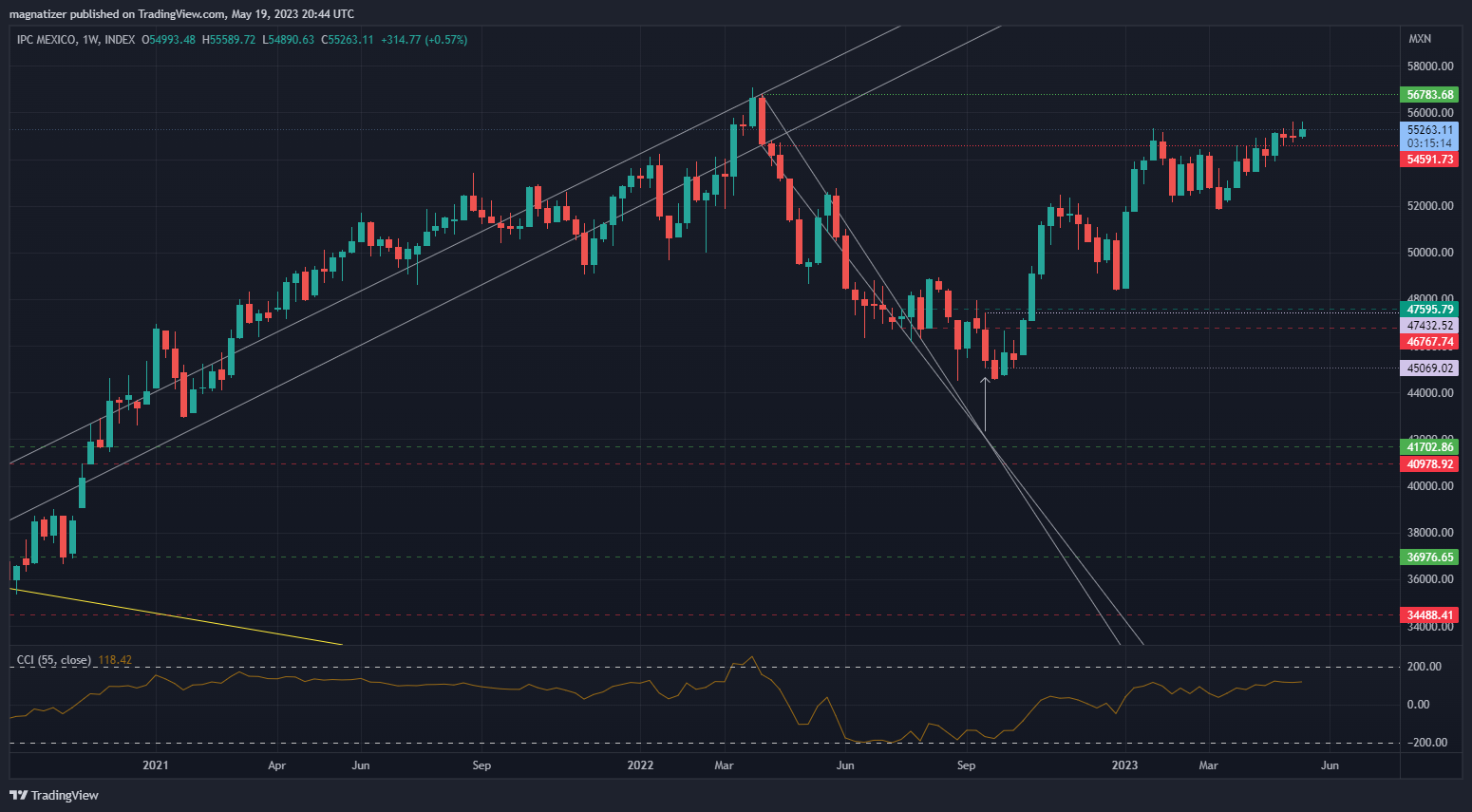Select the IPC MEXICO symbol title
Image resolution: width=1472 pixels, height=812 pixels.
click(46, 40)
